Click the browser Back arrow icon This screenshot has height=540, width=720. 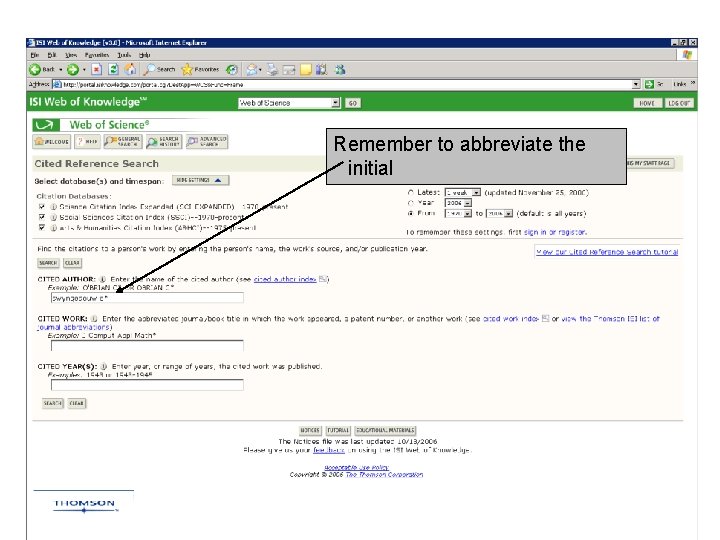click(34, 70)
